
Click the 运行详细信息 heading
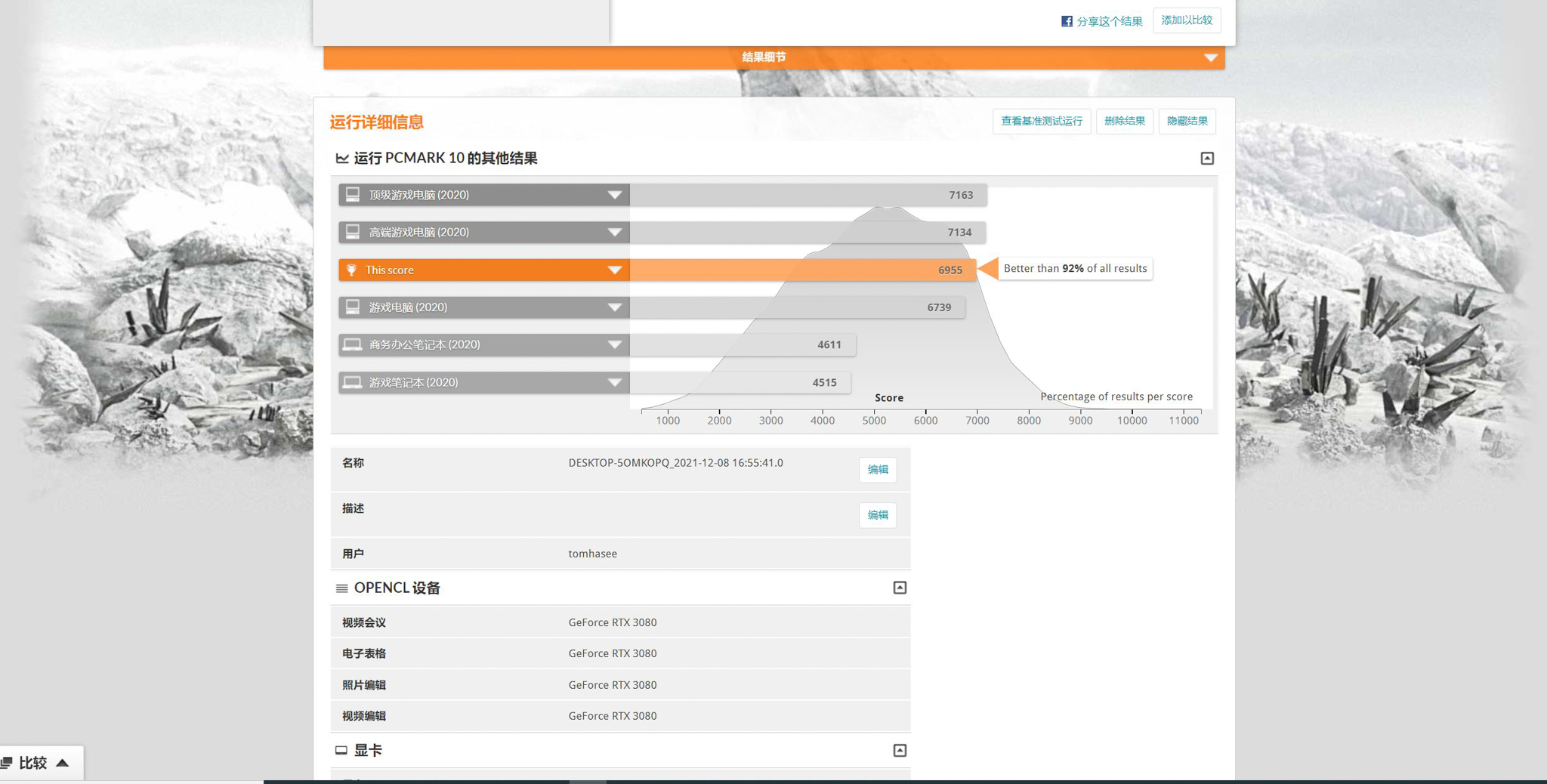pyautogui.click(x=376, y=122)
